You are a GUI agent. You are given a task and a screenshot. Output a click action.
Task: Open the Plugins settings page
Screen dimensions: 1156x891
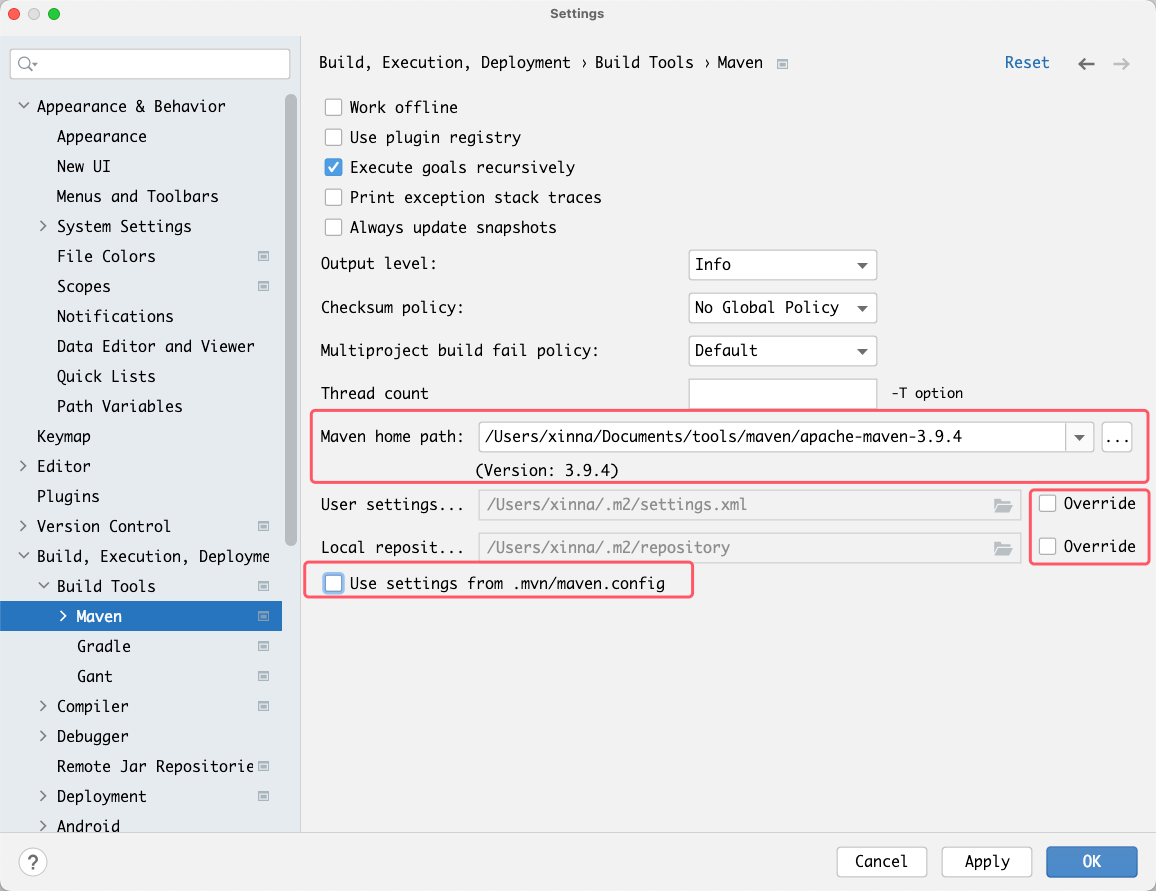tap(68, 496)
